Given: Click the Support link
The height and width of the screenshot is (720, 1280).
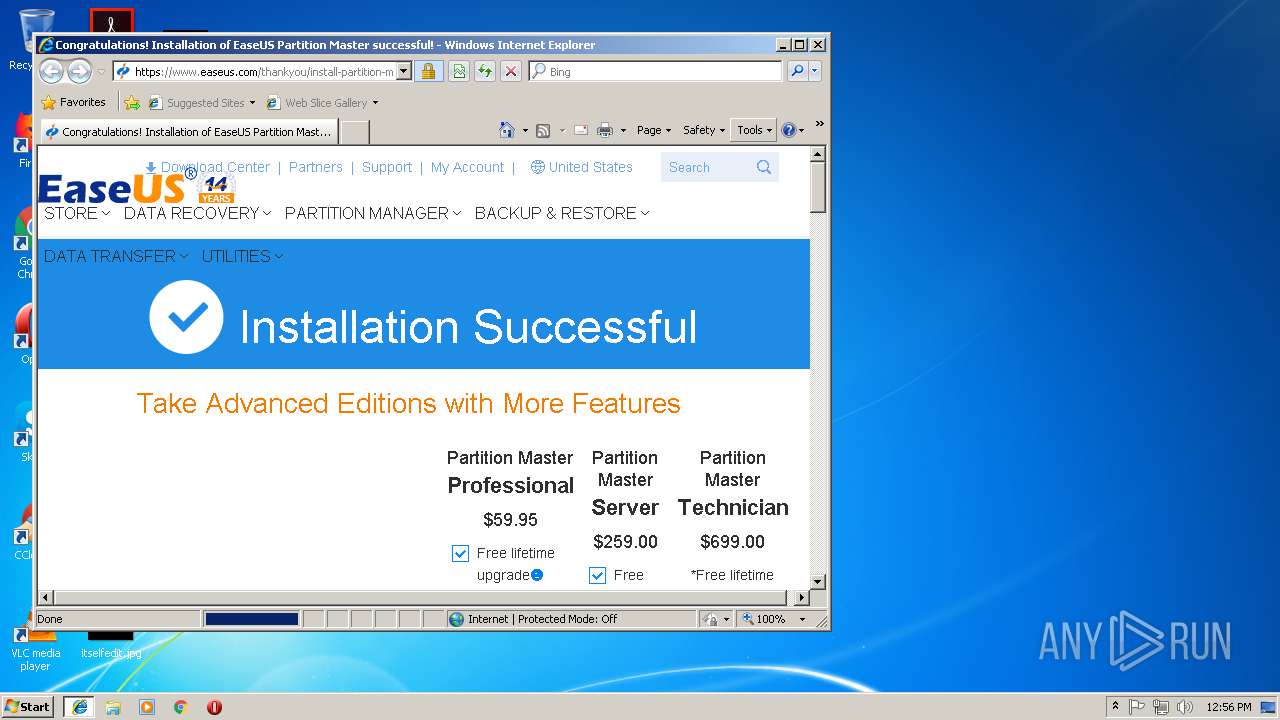Looking at the screenshot, I should [x=387, y=167].
